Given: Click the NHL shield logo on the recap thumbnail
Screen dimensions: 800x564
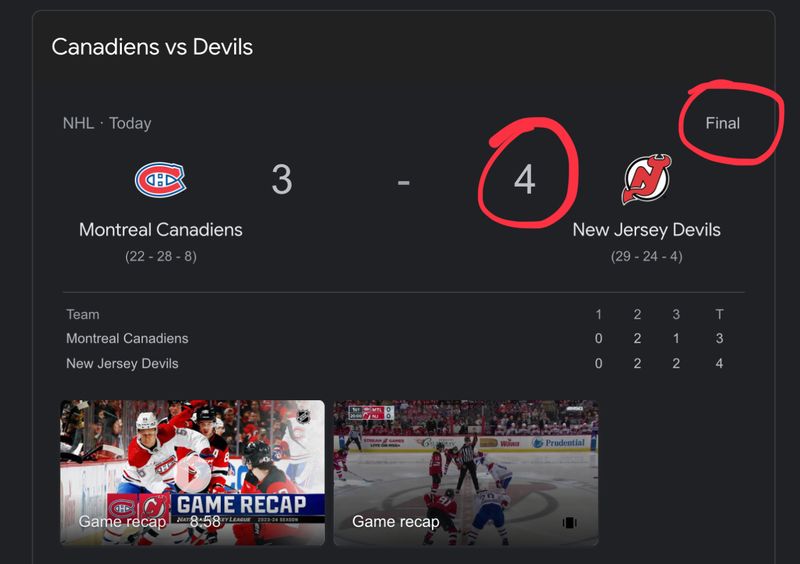Looking at the screenshot, I should pyautogui.click(x=303, y=416).
